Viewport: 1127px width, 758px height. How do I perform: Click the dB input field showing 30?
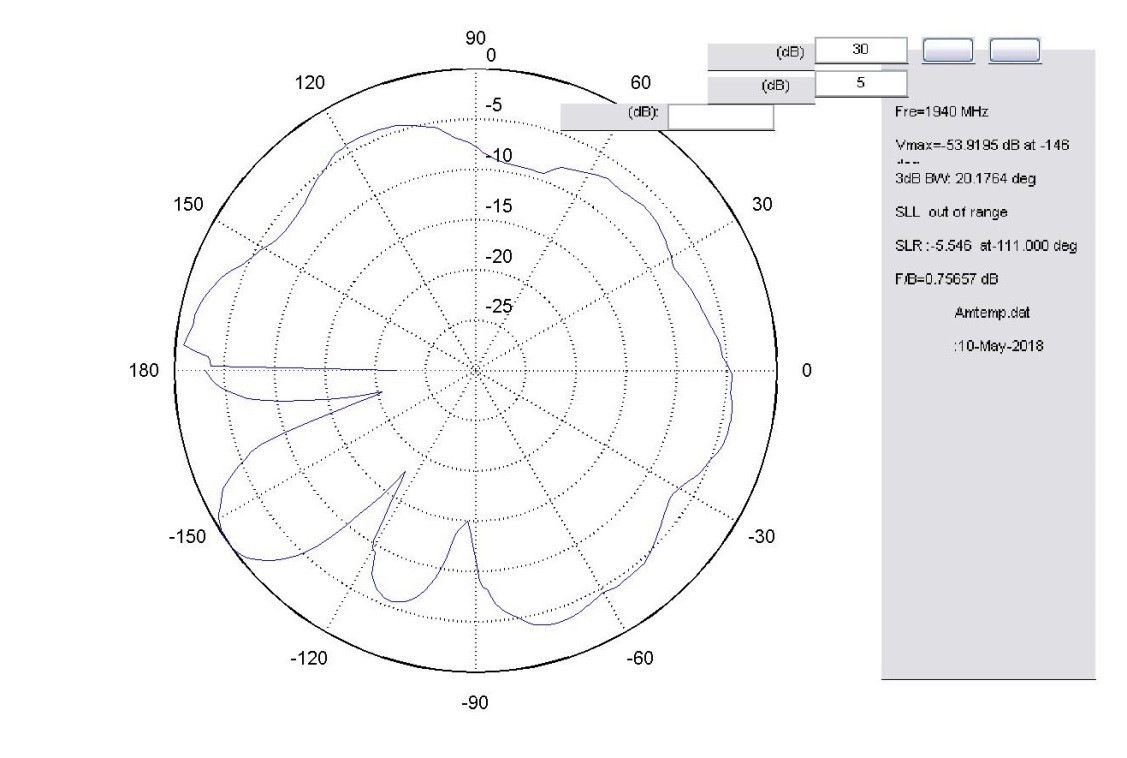tap(861, 50)
